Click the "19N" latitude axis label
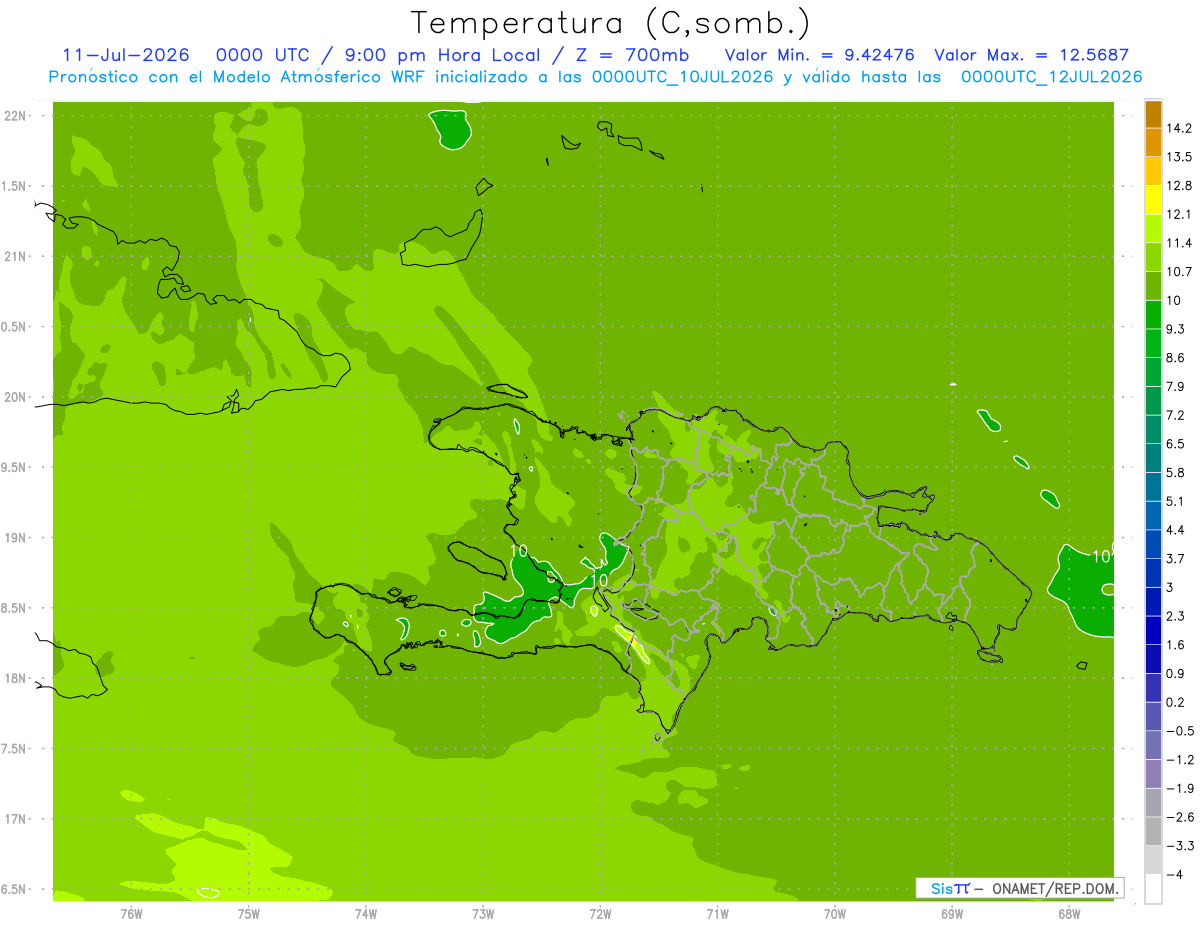This screenshot has height=927, width=1200. (x=14, y=538)
